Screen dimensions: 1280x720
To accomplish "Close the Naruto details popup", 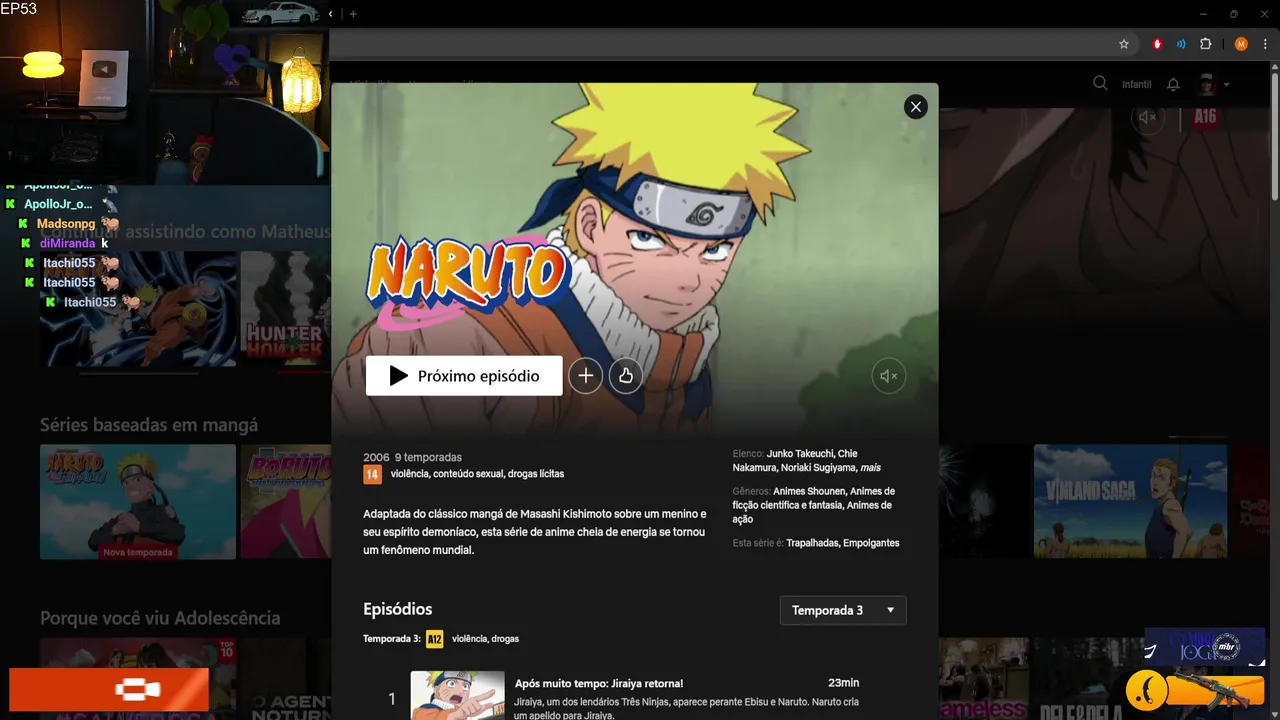I will tap(915, 107).
